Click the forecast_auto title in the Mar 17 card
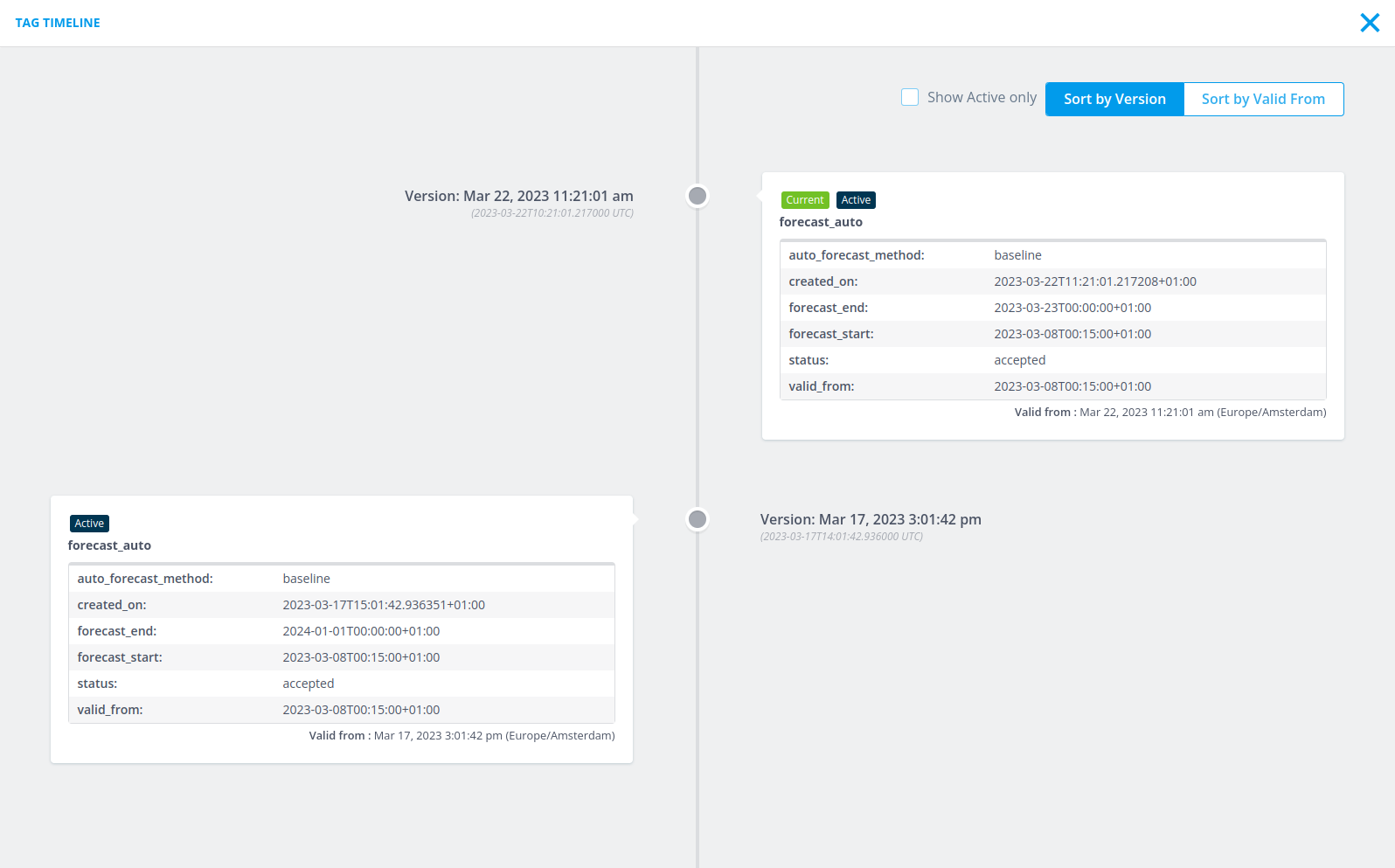1395x868 pixels. (109, 545)
